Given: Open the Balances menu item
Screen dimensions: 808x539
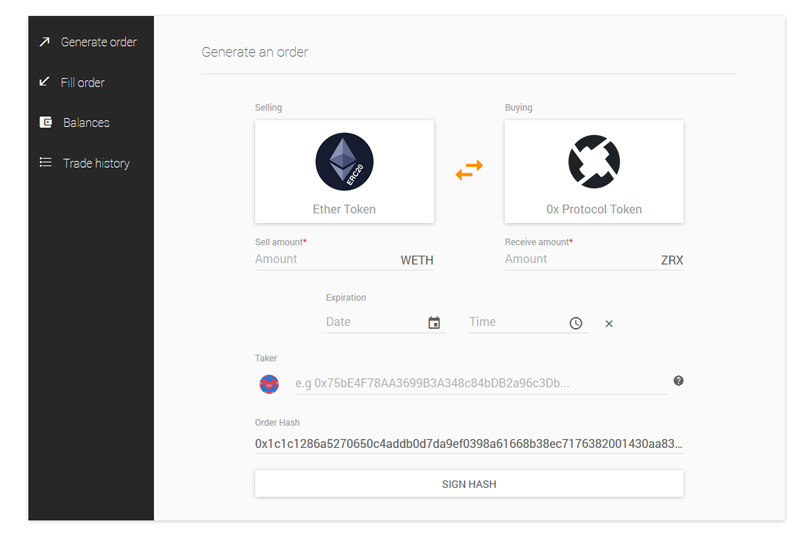Looking at the screenshot, I should [91, 123].
